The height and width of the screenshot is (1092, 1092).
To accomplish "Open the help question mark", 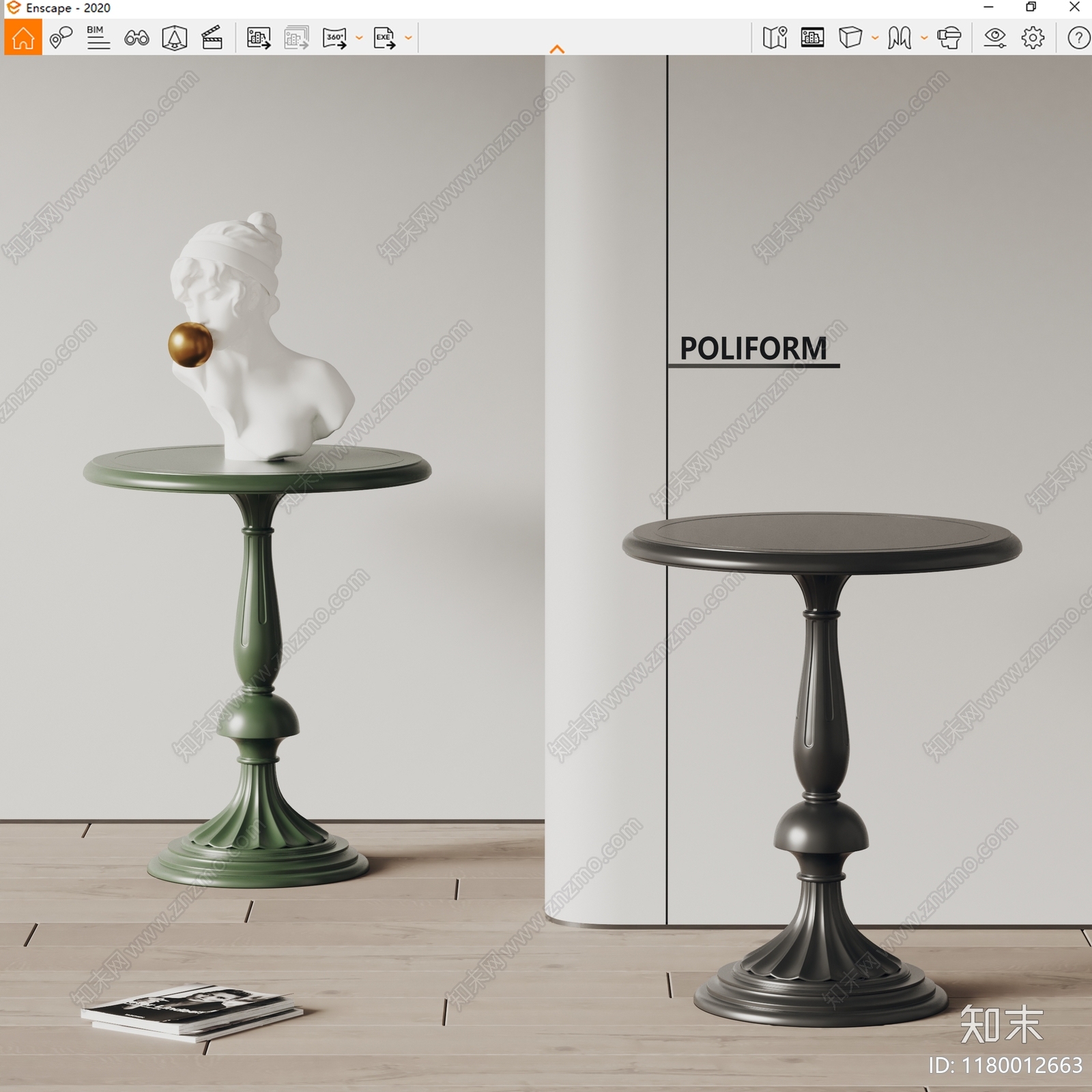I will 1078,38.
